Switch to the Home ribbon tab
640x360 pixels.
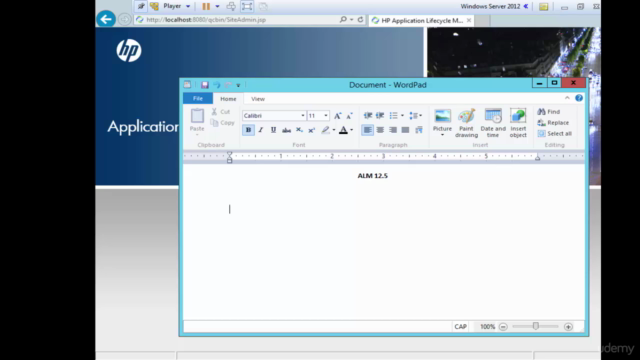point(228,99)
